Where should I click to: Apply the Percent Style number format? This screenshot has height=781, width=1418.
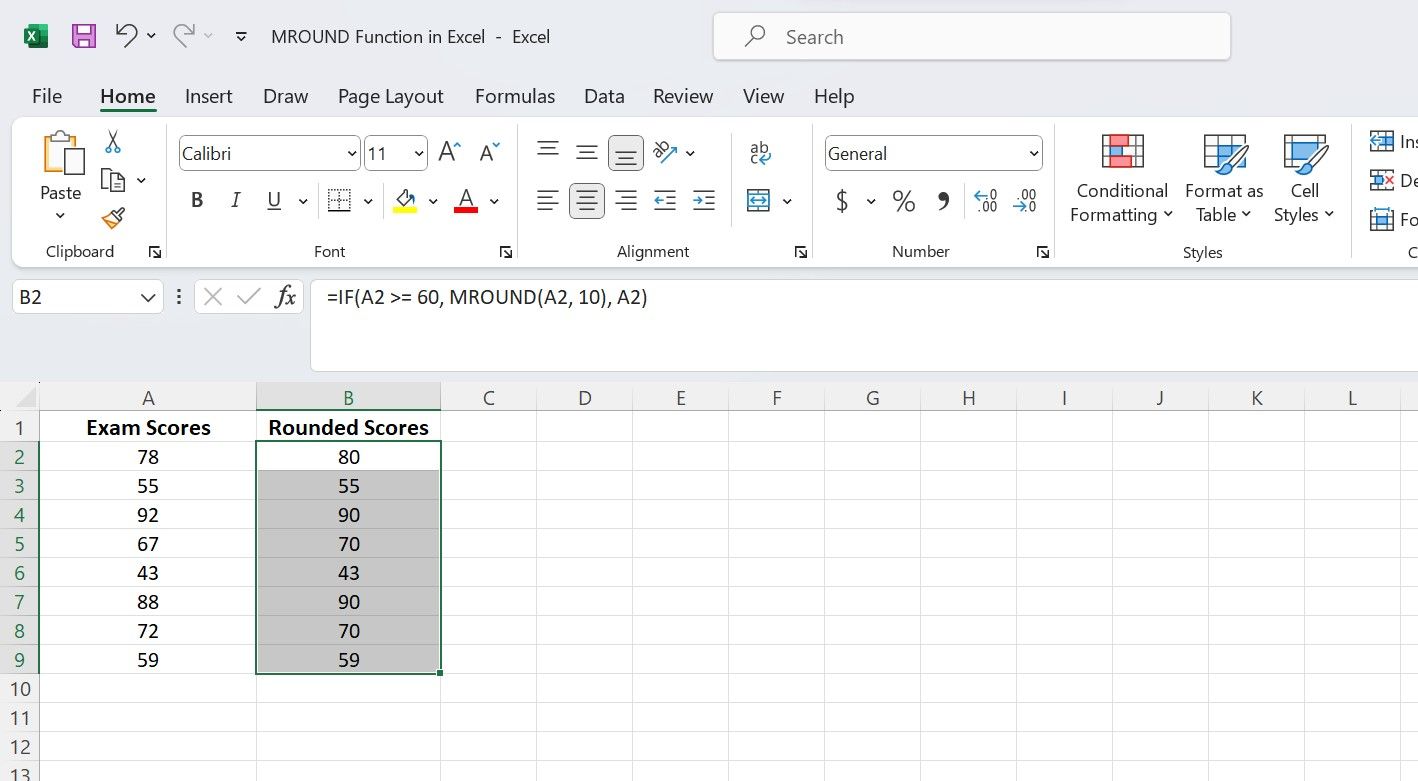point(904,200)
